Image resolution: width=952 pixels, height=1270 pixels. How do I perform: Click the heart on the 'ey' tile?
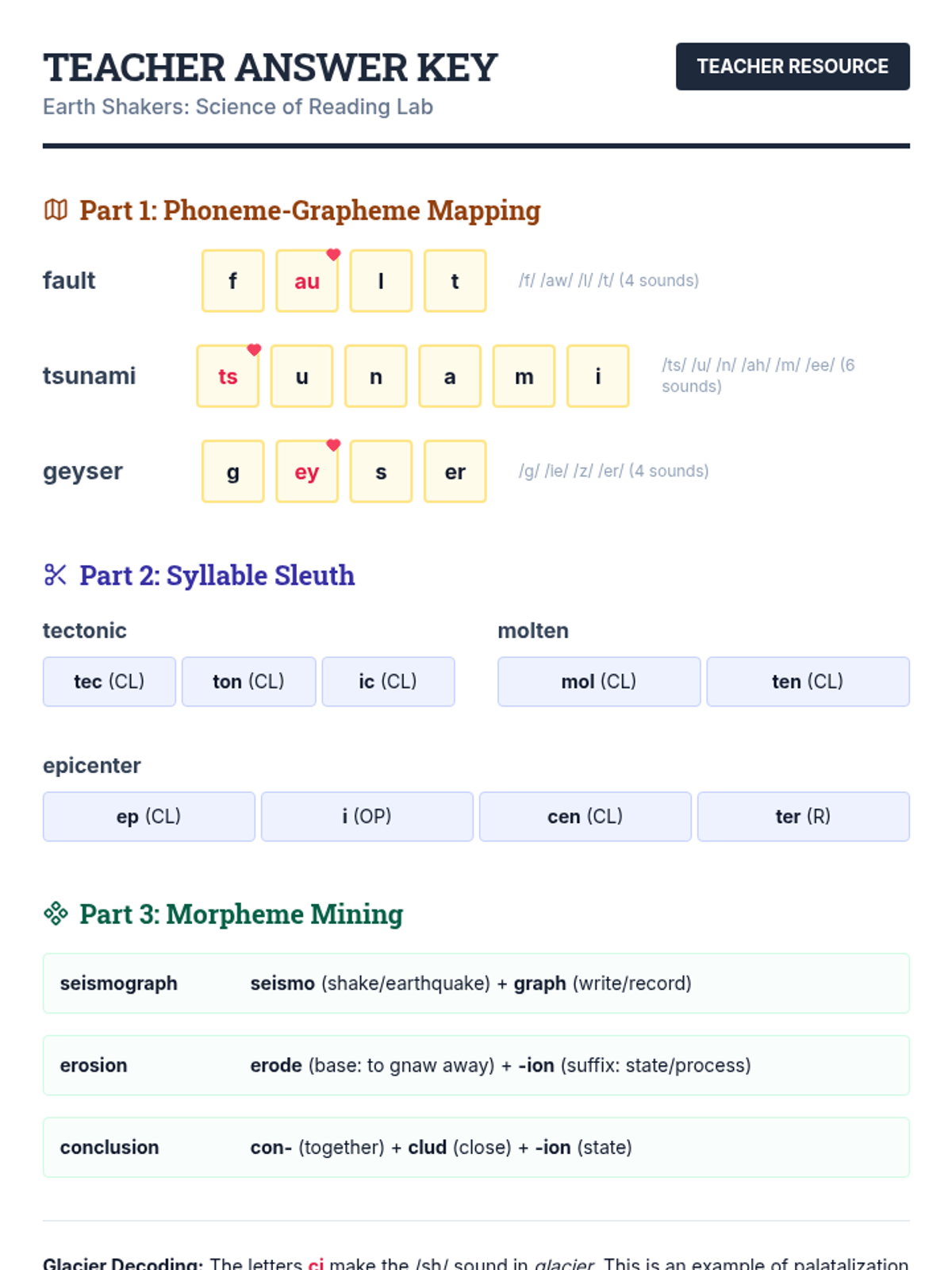pyautogui.click(x=333, y=445)
